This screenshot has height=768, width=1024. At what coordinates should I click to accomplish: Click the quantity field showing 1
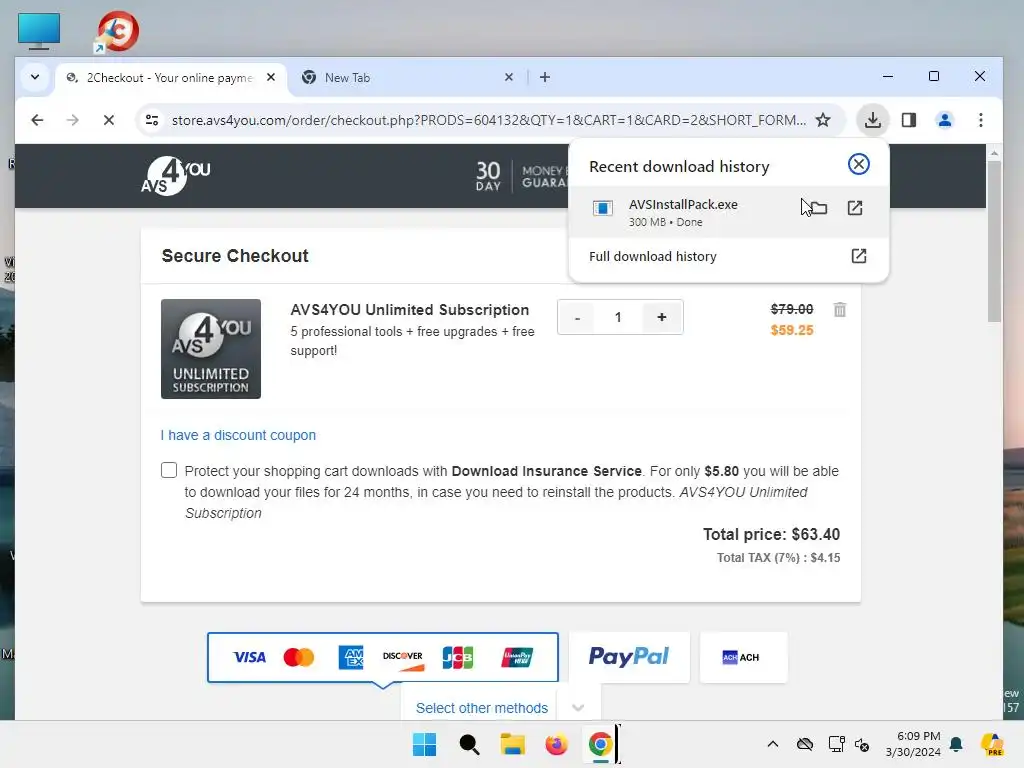tap(618, 317)
